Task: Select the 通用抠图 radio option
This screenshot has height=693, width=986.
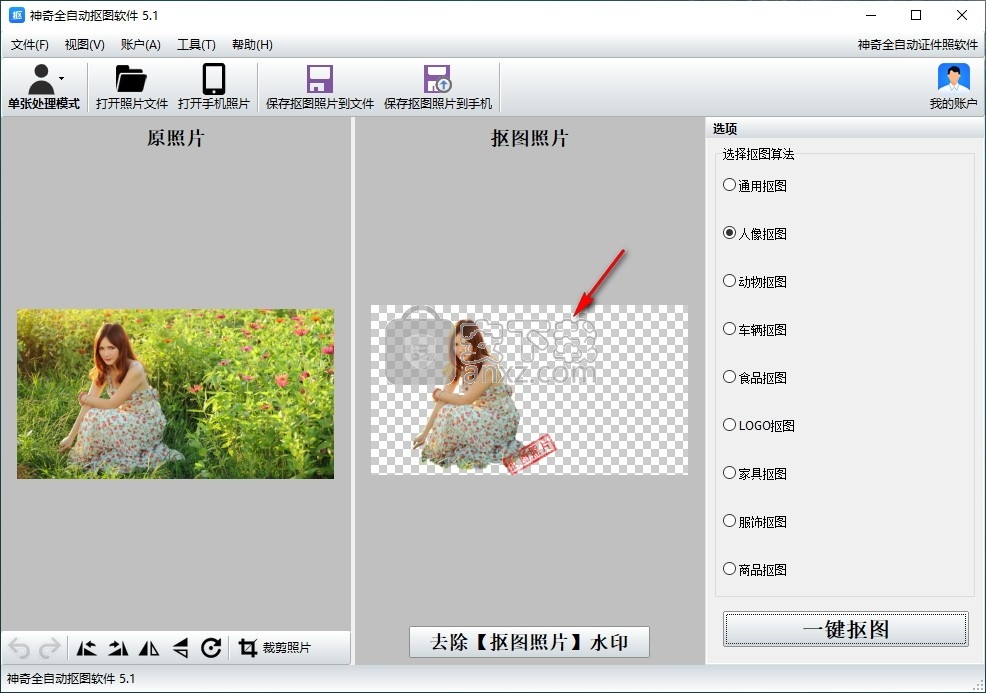Action: [730, 185]
